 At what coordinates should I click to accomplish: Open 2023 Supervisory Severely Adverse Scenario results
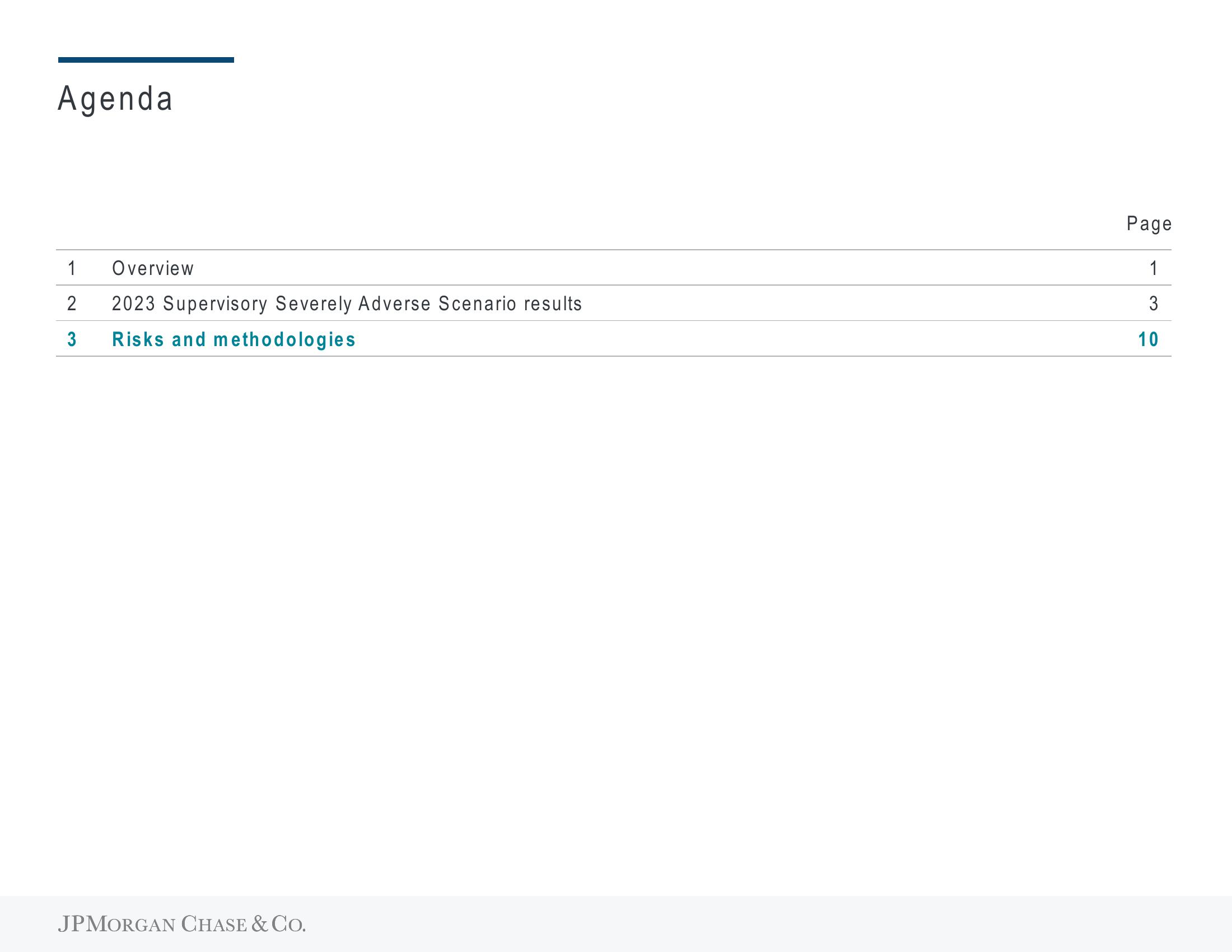pyautogui.click(x=347, y=304)
